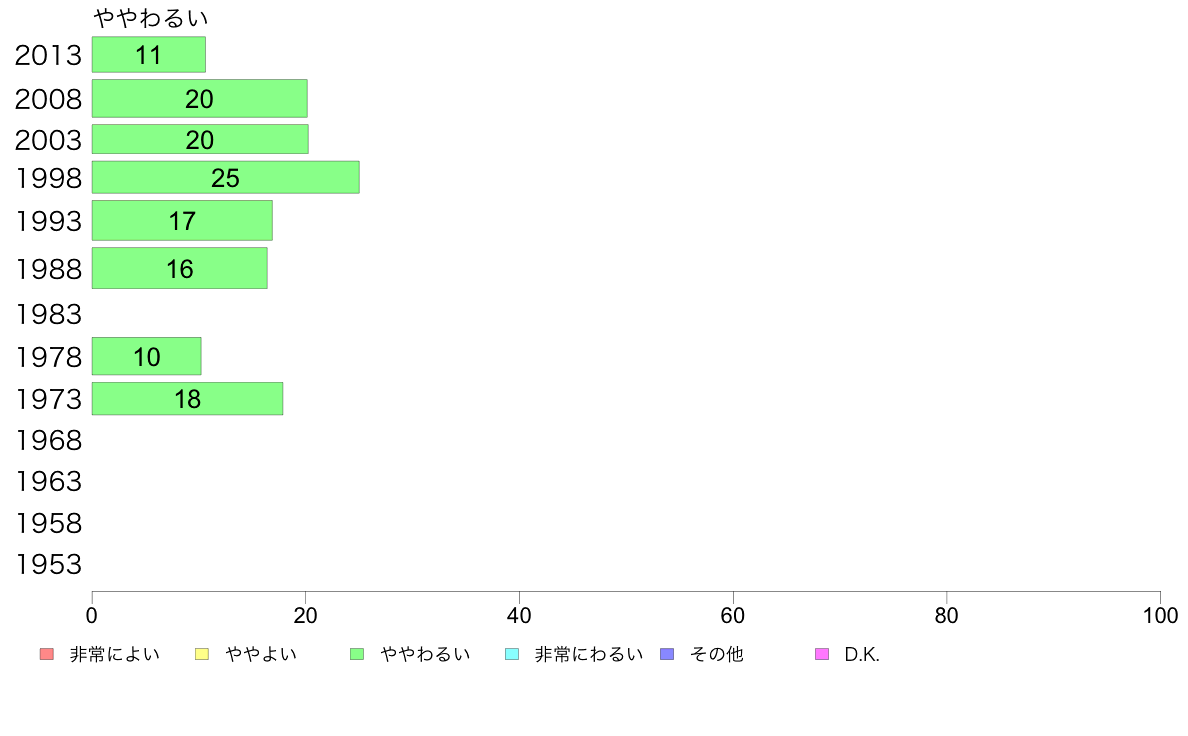Click the 1953 year axis label
The image size is (1188, 736).
(x=48, y=564)
